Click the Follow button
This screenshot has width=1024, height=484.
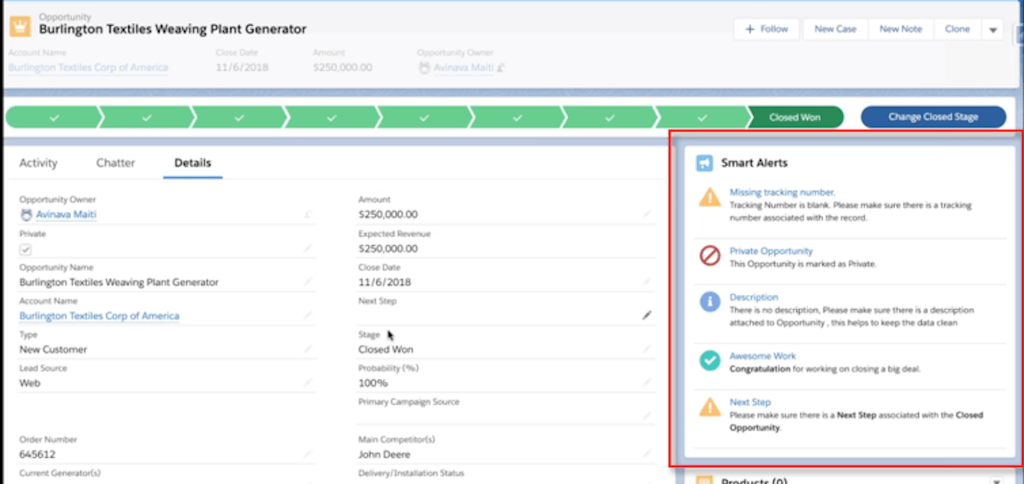(x=767, y=30)
